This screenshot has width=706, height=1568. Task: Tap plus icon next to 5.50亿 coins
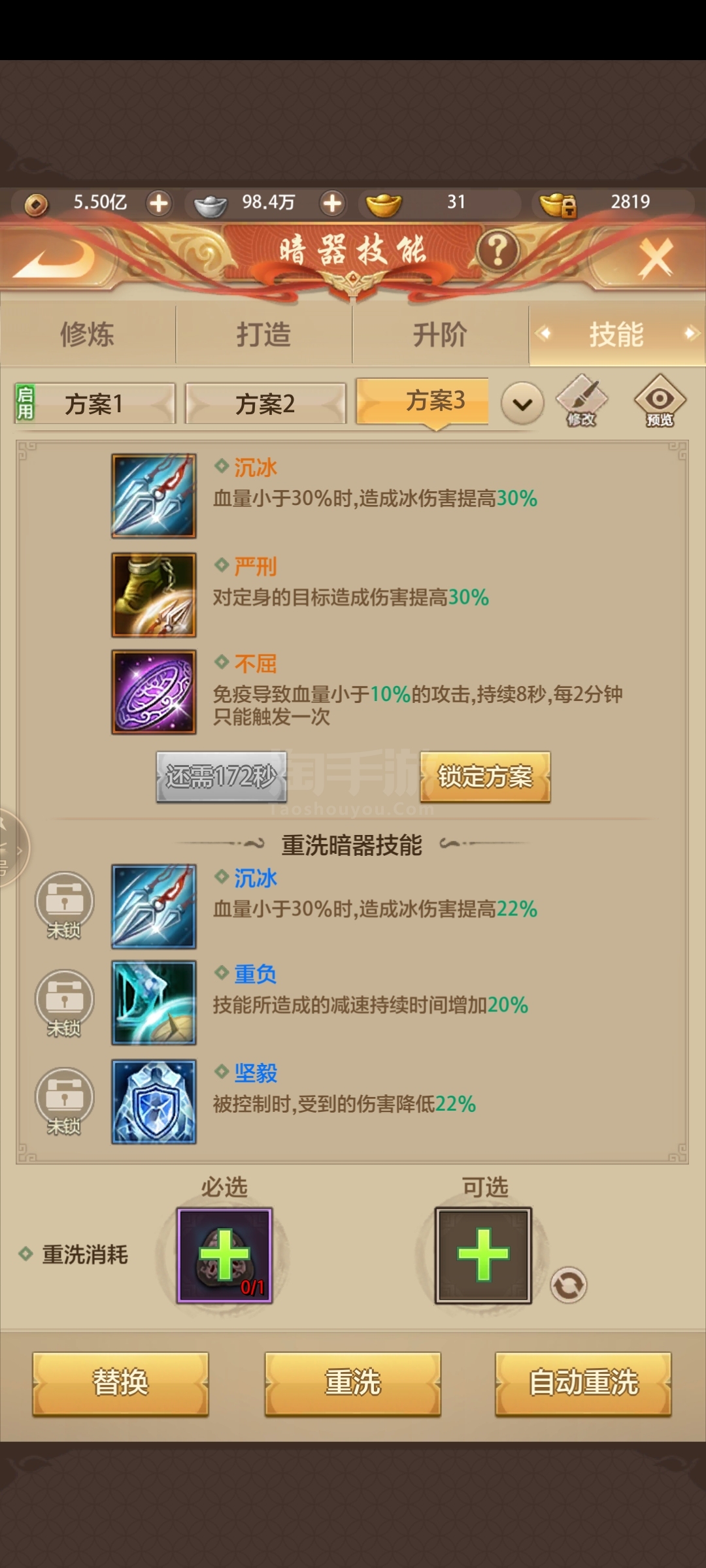pos(159,203)
